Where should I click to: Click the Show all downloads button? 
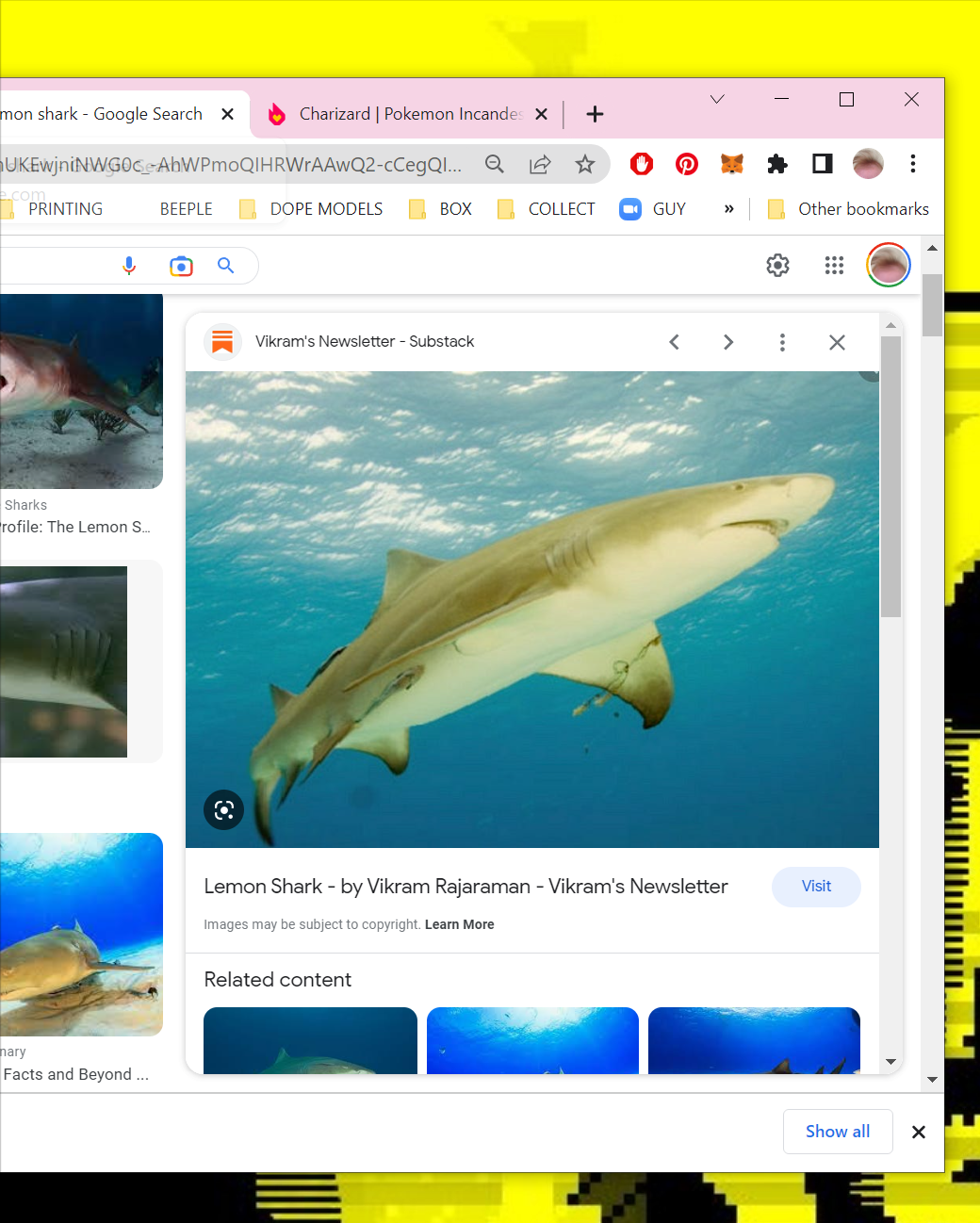[x=837, y=1132]
